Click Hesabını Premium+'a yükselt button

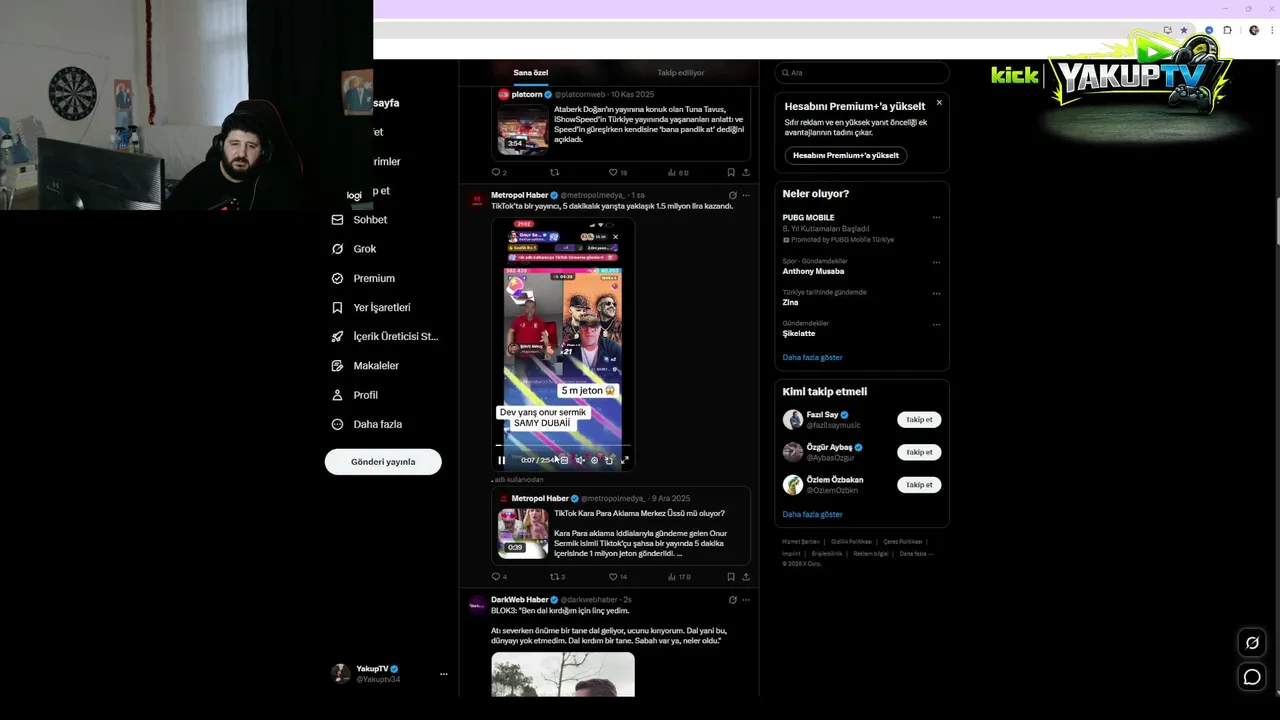(846, 156)
